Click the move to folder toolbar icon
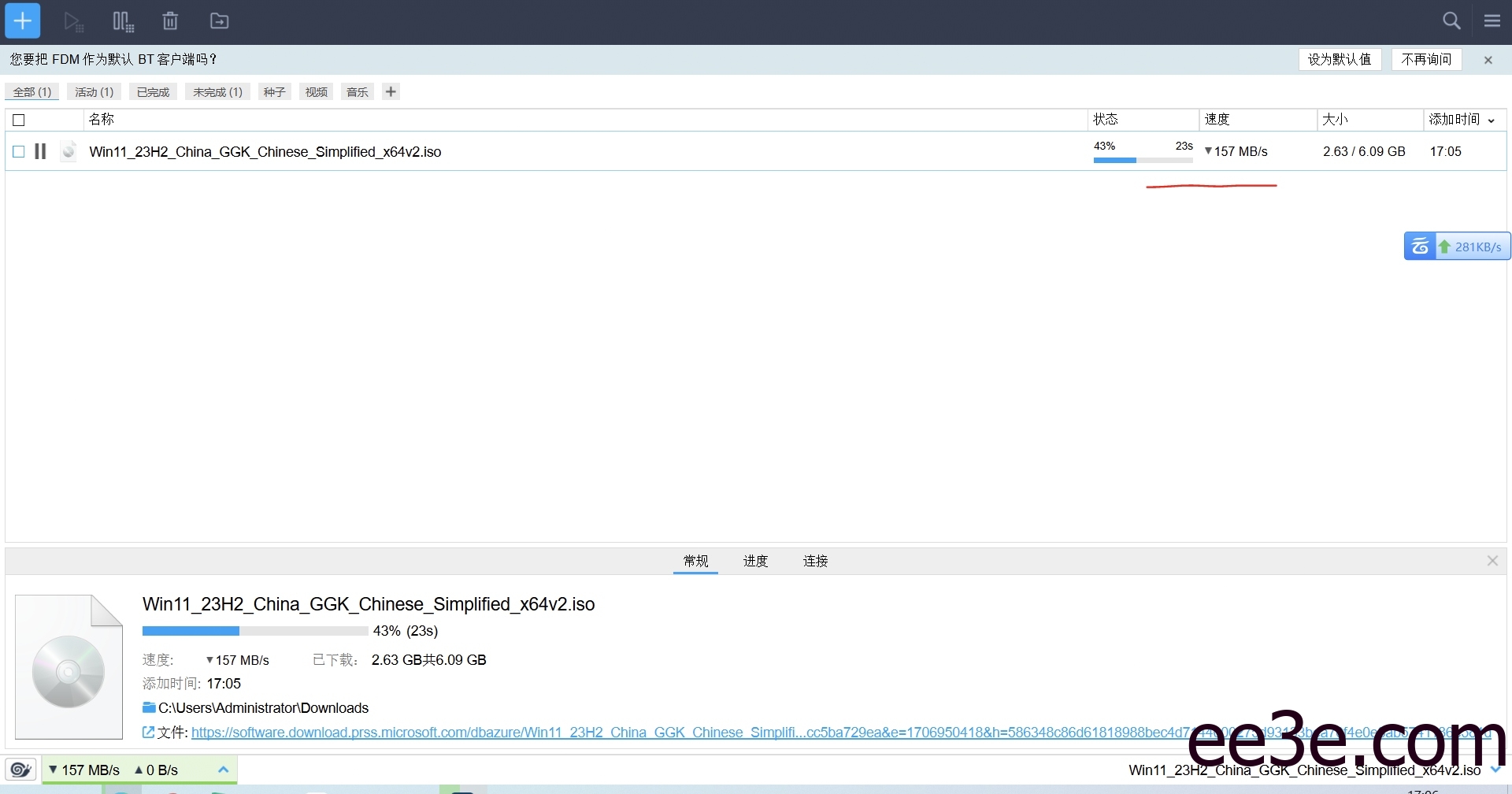1512x794 pixels. (220, 21)
